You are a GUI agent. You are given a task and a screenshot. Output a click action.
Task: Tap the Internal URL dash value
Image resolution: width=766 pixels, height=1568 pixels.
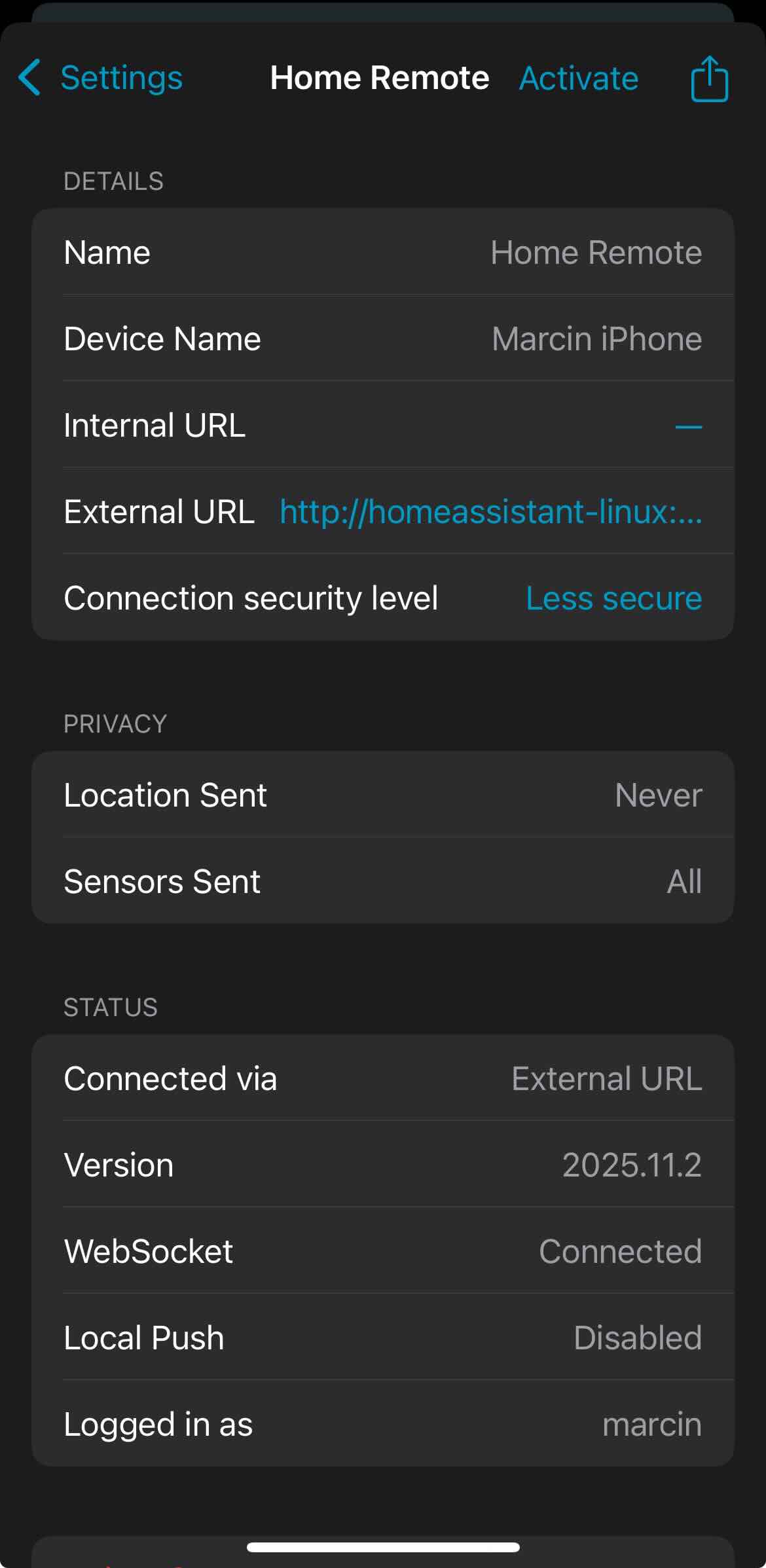point(688,427)
